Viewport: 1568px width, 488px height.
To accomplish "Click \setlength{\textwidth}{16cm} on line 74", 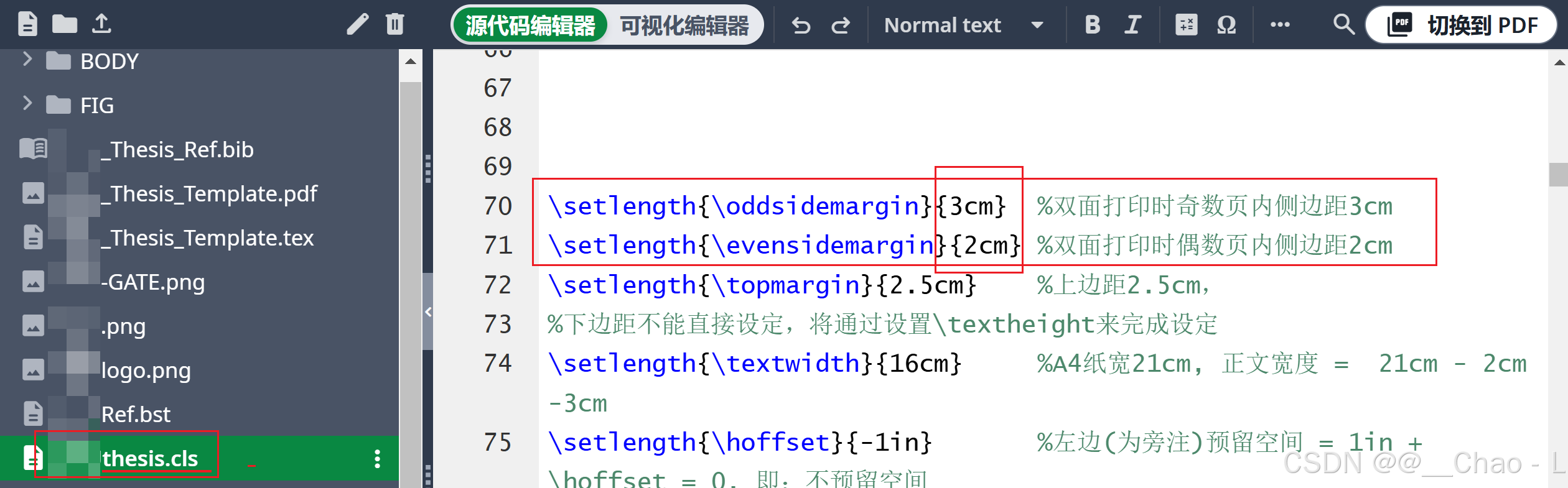I will [754, 363].
